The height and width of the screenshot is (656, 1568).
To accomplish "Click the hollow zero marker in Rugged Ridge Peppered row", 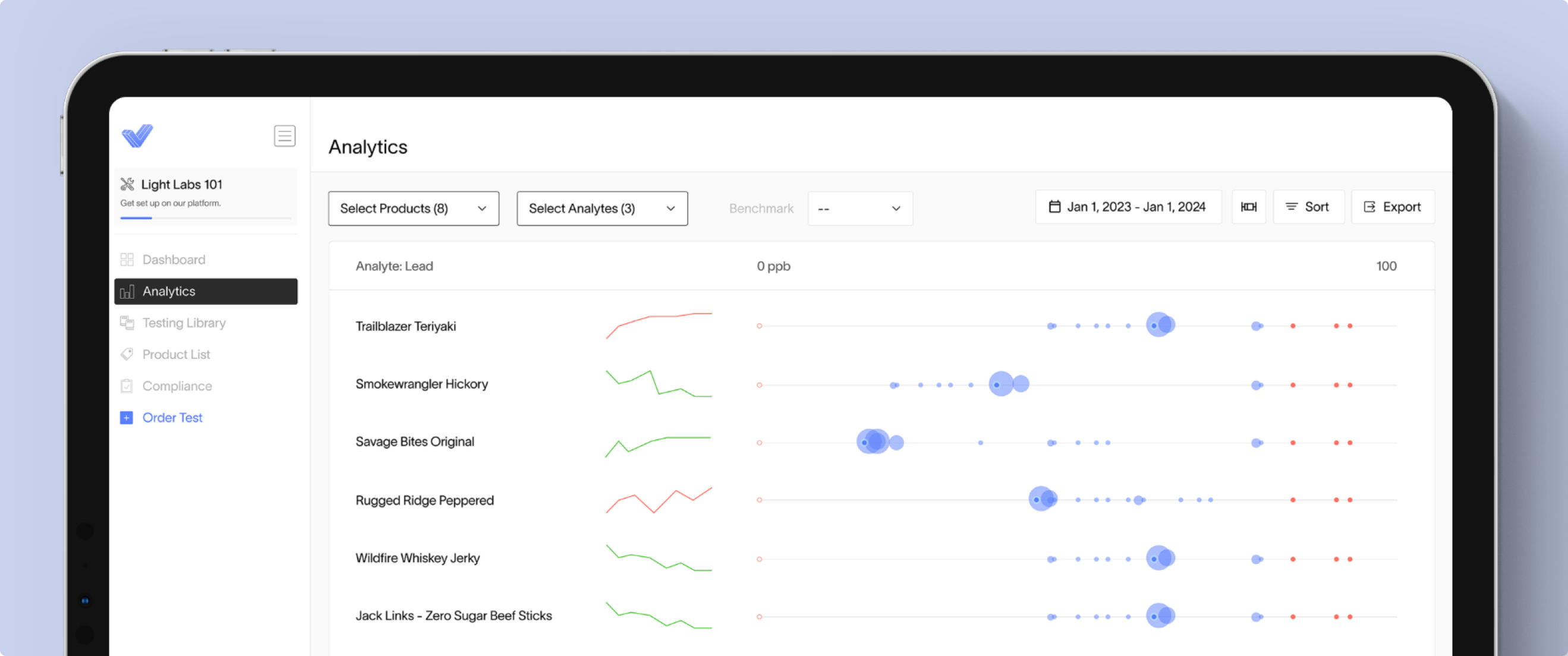I will (759, 500).
